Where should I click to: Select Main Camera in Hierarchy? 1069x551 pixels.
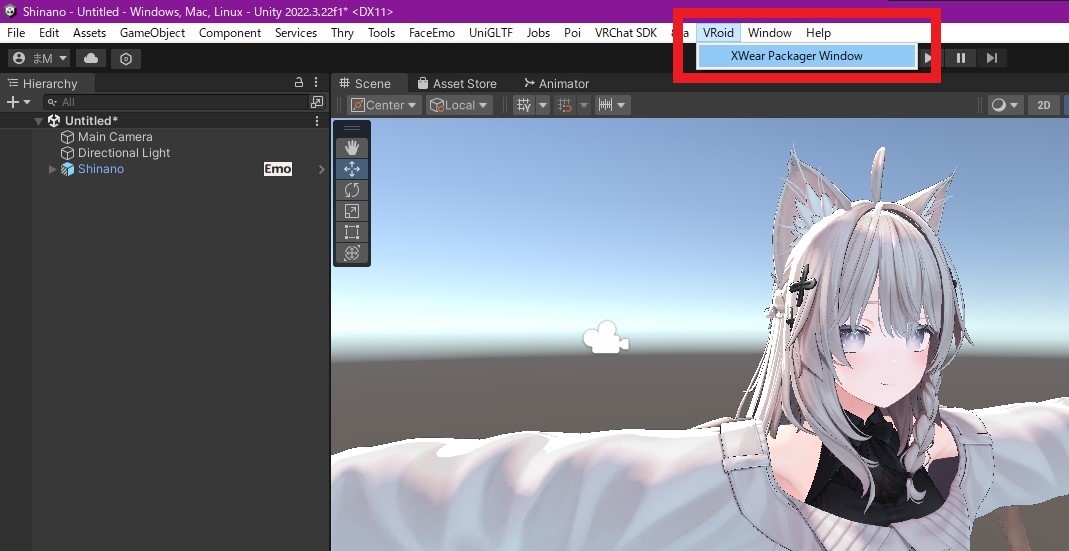[115, 137]
